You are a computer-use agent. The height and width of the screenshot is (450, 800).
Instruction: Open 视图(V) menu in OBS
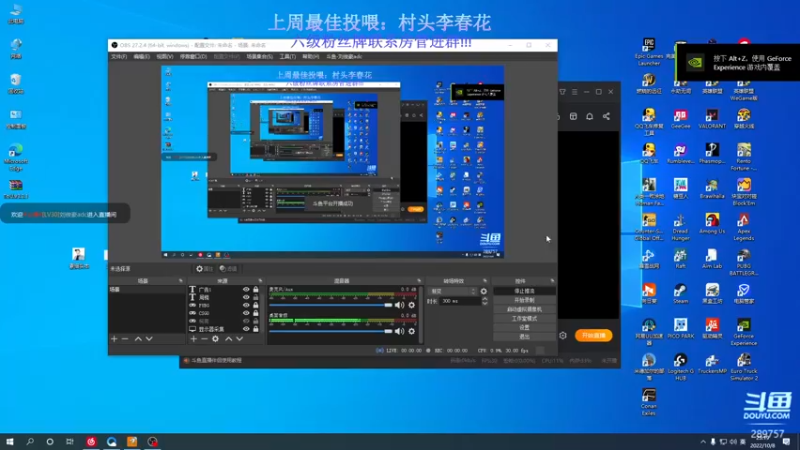[165, 57]
